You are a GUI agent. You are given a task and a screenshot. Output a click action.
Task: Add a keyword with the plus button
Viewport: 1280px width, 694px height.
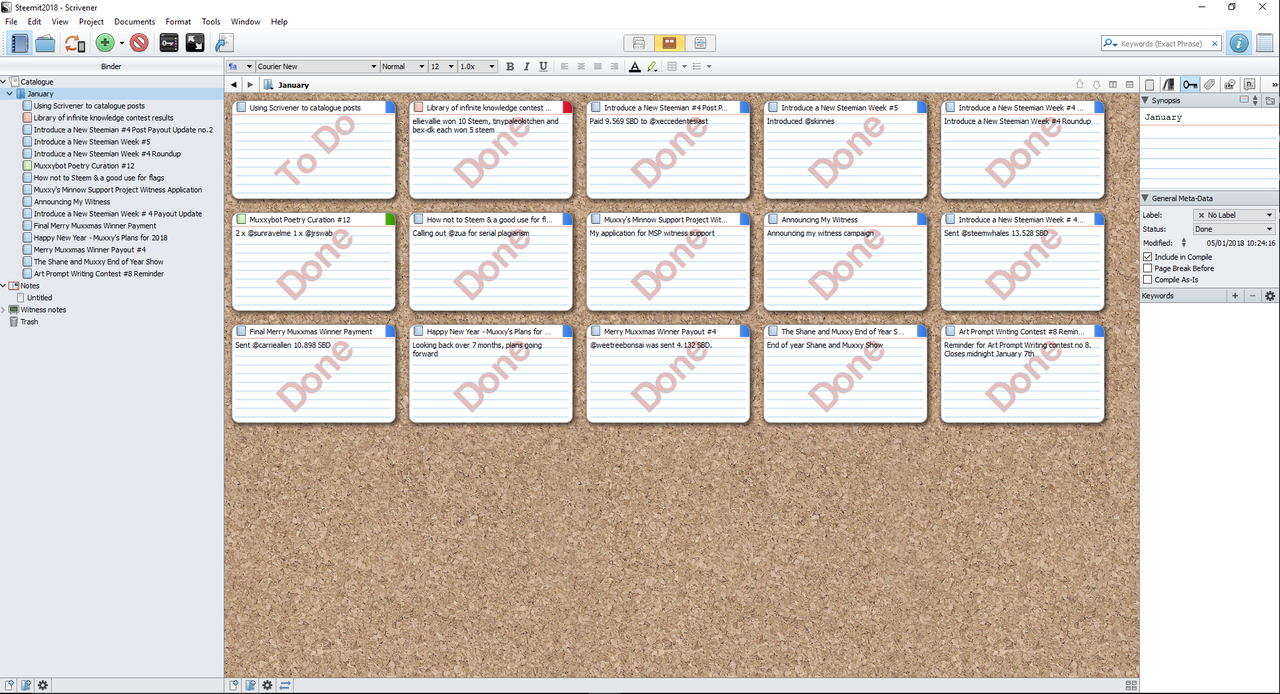click(1235, 296)
